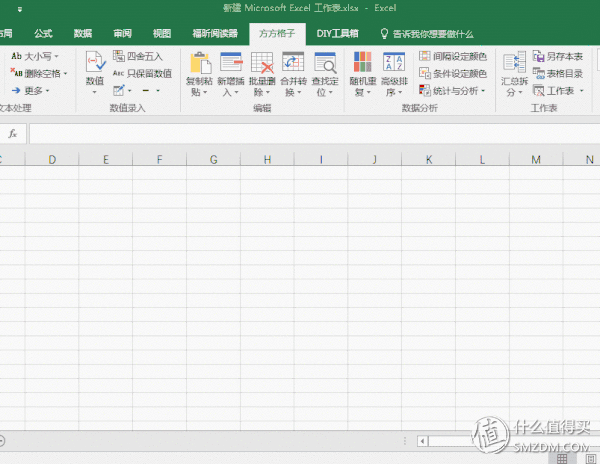Switch to the DIY工具箱 tab
Screen dimensions: 600x464
[338, 33]
